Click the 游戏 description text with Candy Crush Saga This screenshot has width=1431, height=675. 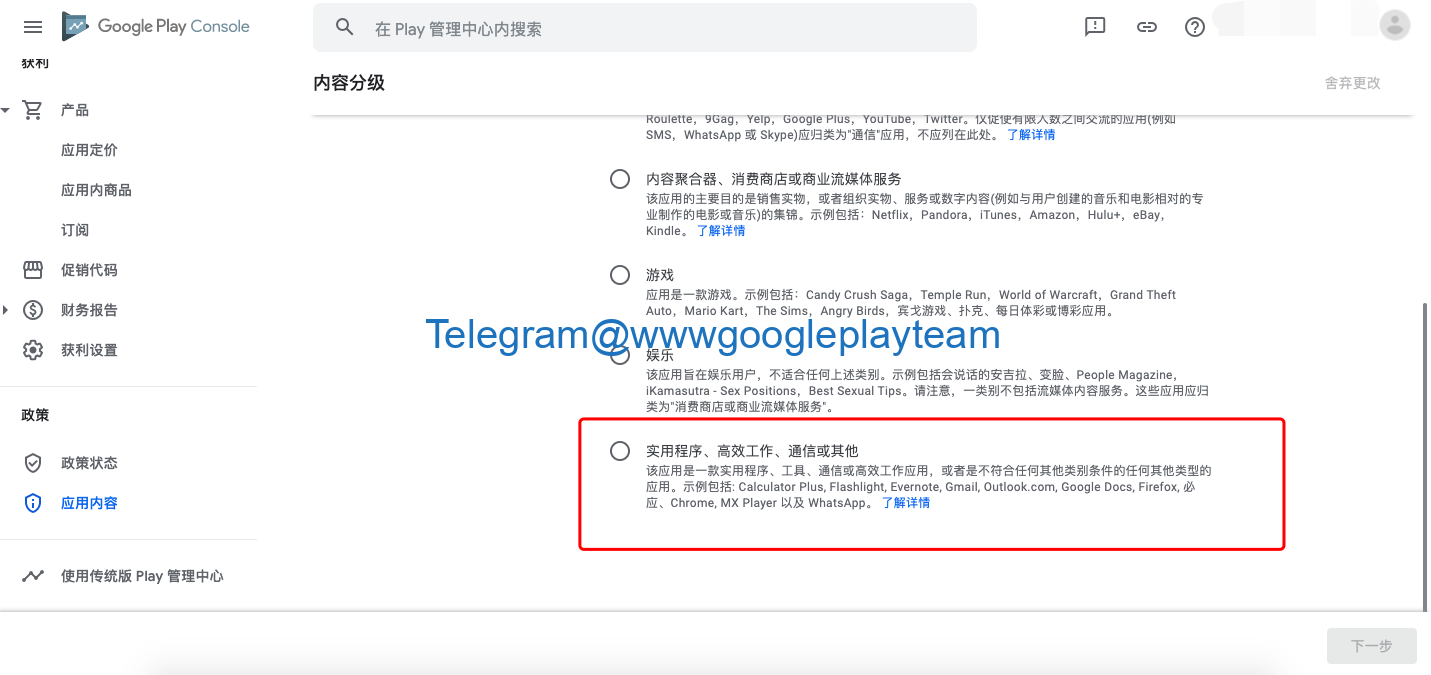point(911,303)
